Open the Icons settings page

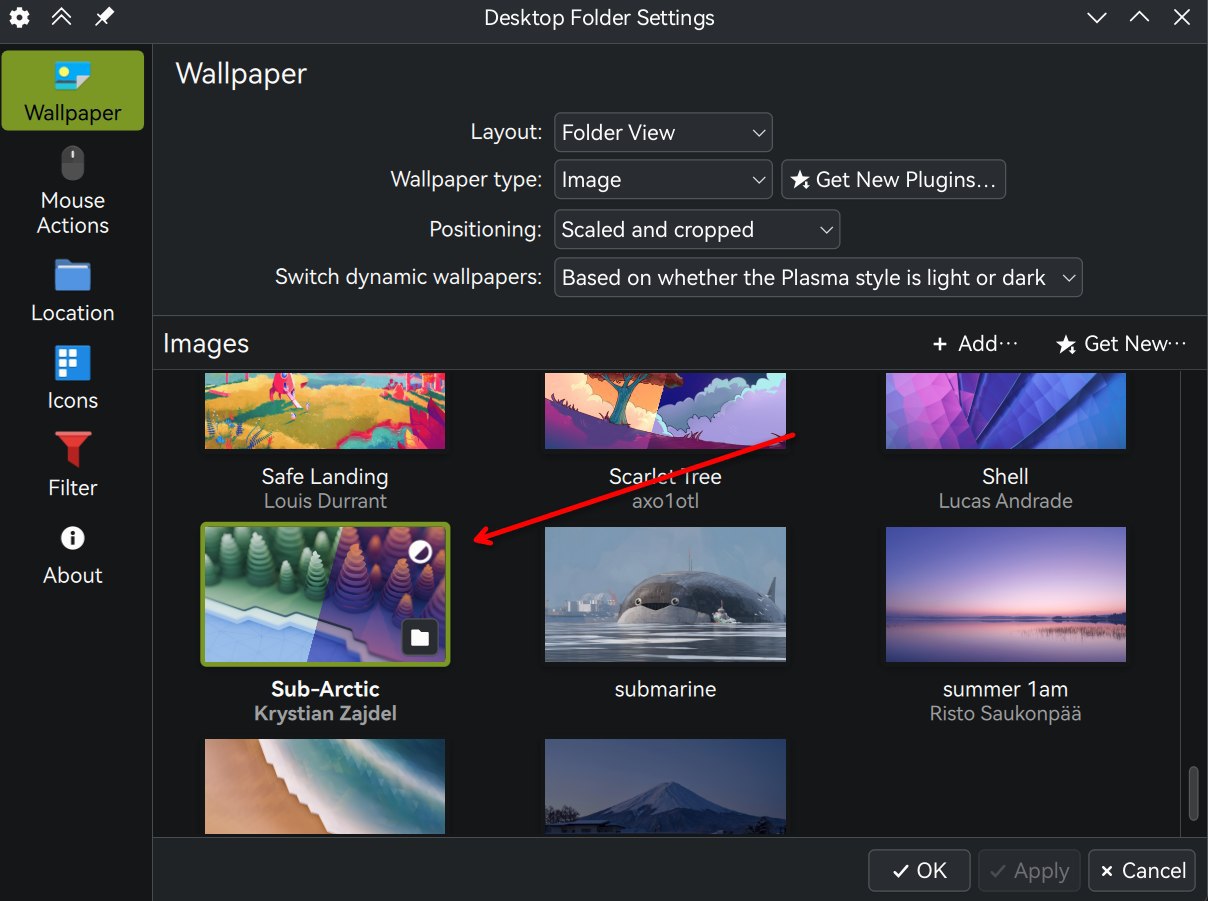[x=72, y=377]
